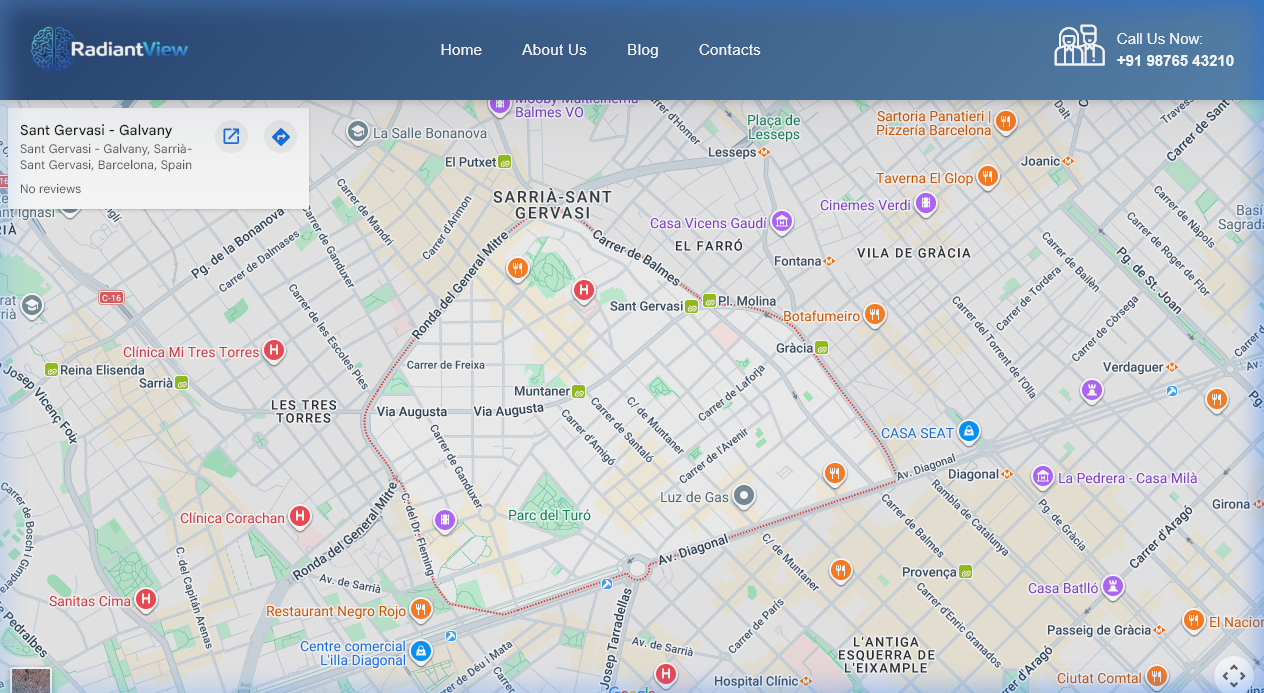Select the Provença station icon
Image resolution: width=1264 pixels, height=693 pixels.
coord(965,572)
